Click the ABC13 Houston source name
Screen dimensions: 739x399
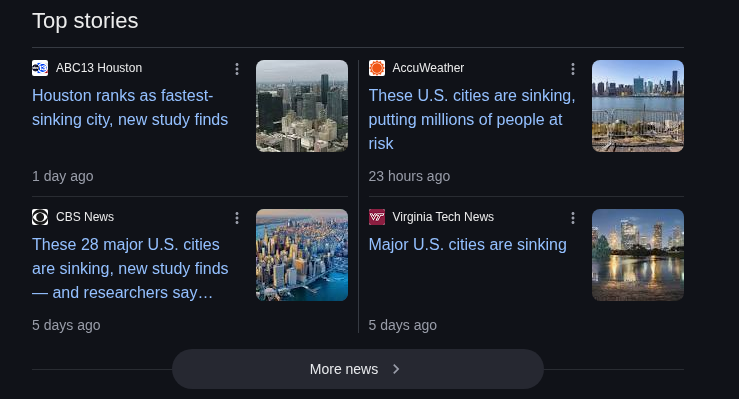[99, 68]
